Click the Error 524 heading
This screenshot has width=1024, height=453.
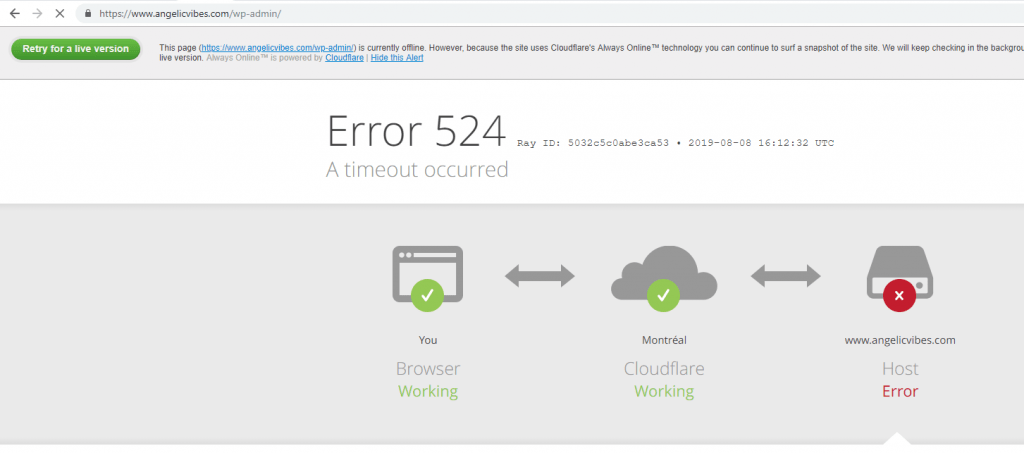coord(416,131)
